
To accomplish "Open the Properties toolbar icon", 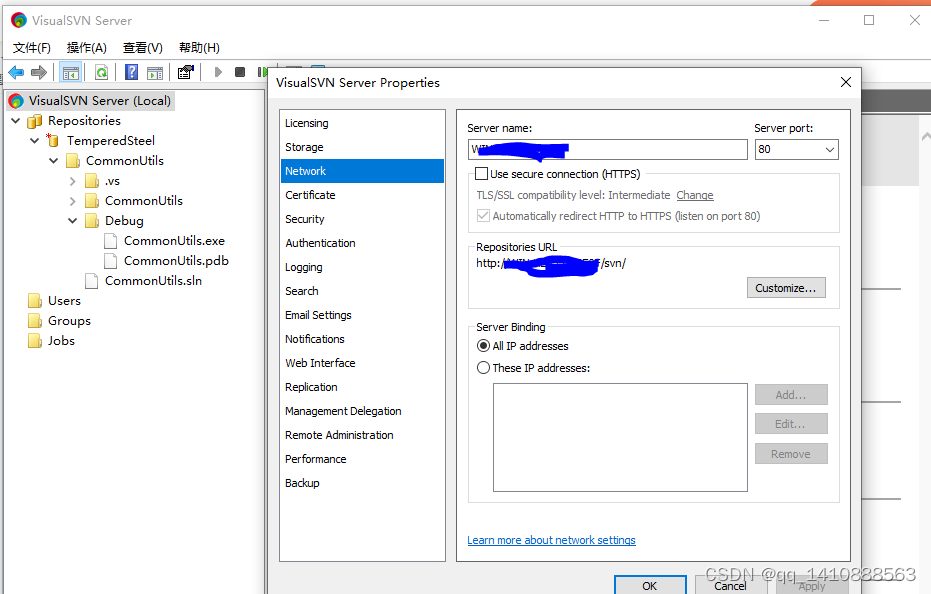I will [x=185, y=72].
